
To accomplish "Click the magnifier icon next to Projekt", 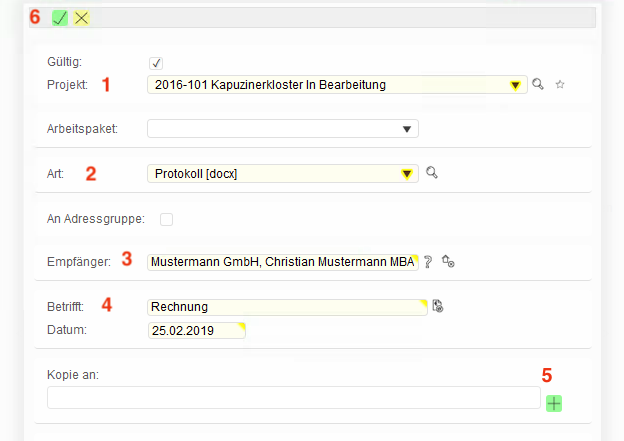I will click(538, 85).
